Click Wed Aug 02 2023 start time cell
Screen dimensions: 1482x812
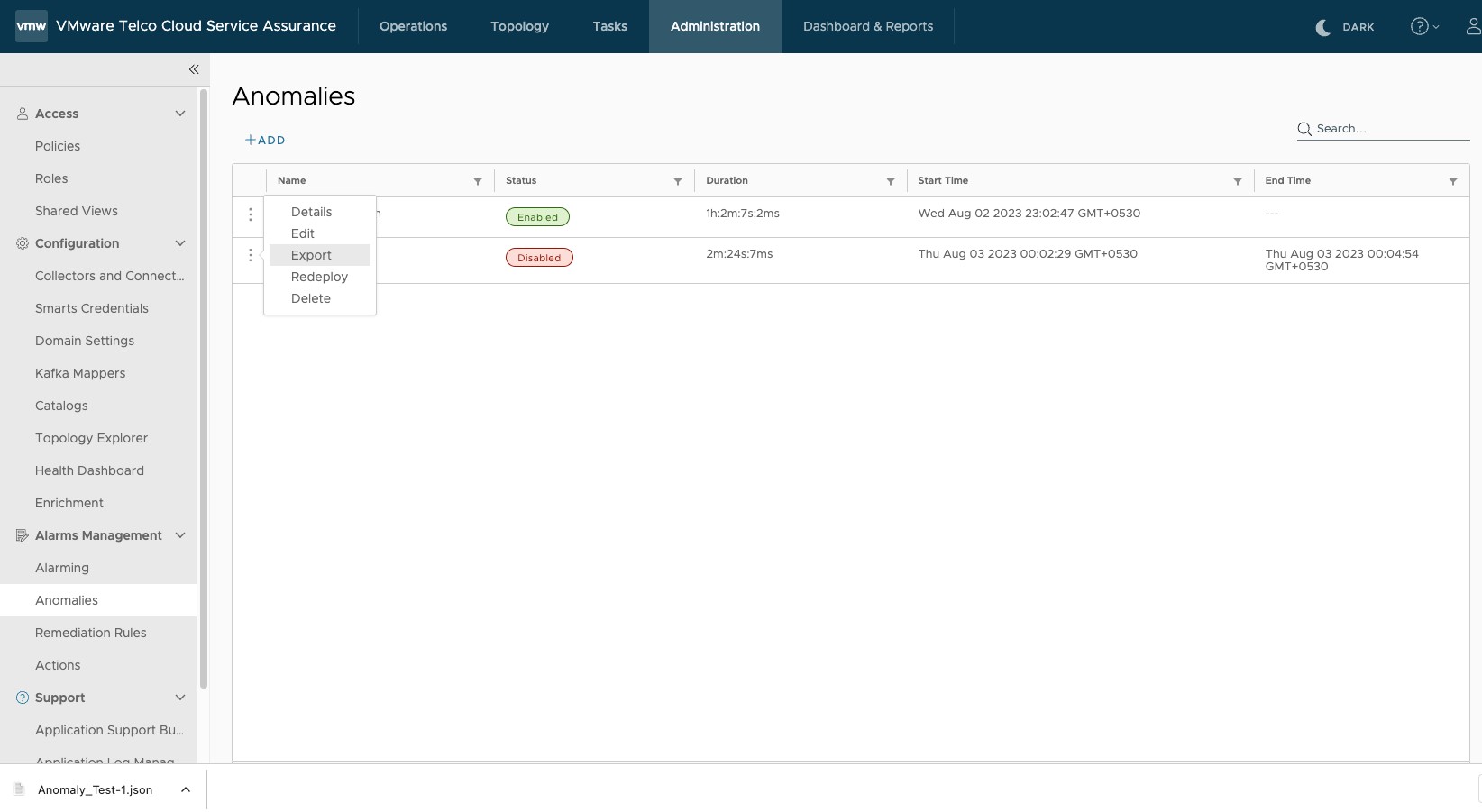(x=1029, y=214)
